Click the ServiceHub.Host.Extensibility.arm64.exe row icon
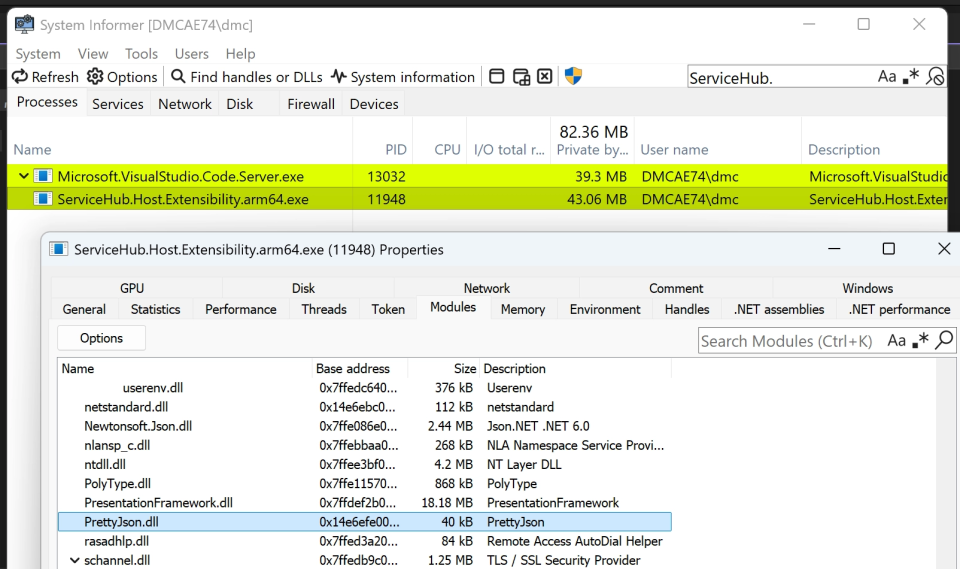The height and width of the screenshot is (569, 960). pyautogui.click(x=43, y=199)
